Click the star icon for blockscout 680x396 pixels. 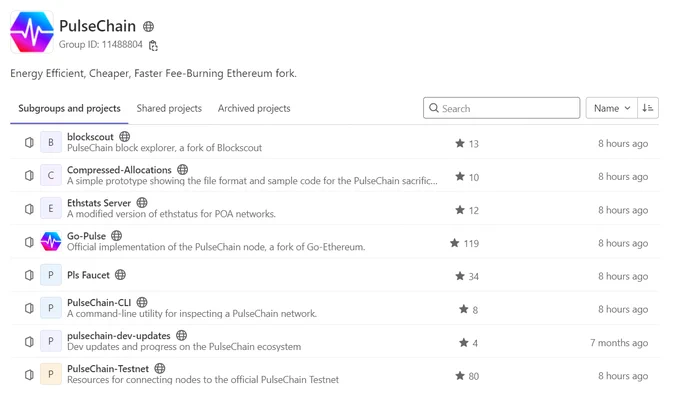(x=460, y=143)
